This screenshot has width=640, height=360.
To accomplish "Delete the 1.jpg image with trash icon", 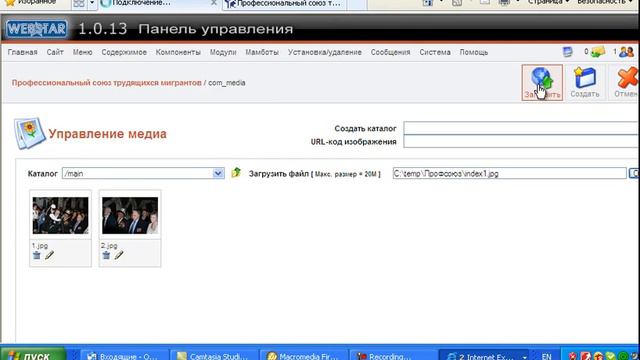I will pos(37,255).
